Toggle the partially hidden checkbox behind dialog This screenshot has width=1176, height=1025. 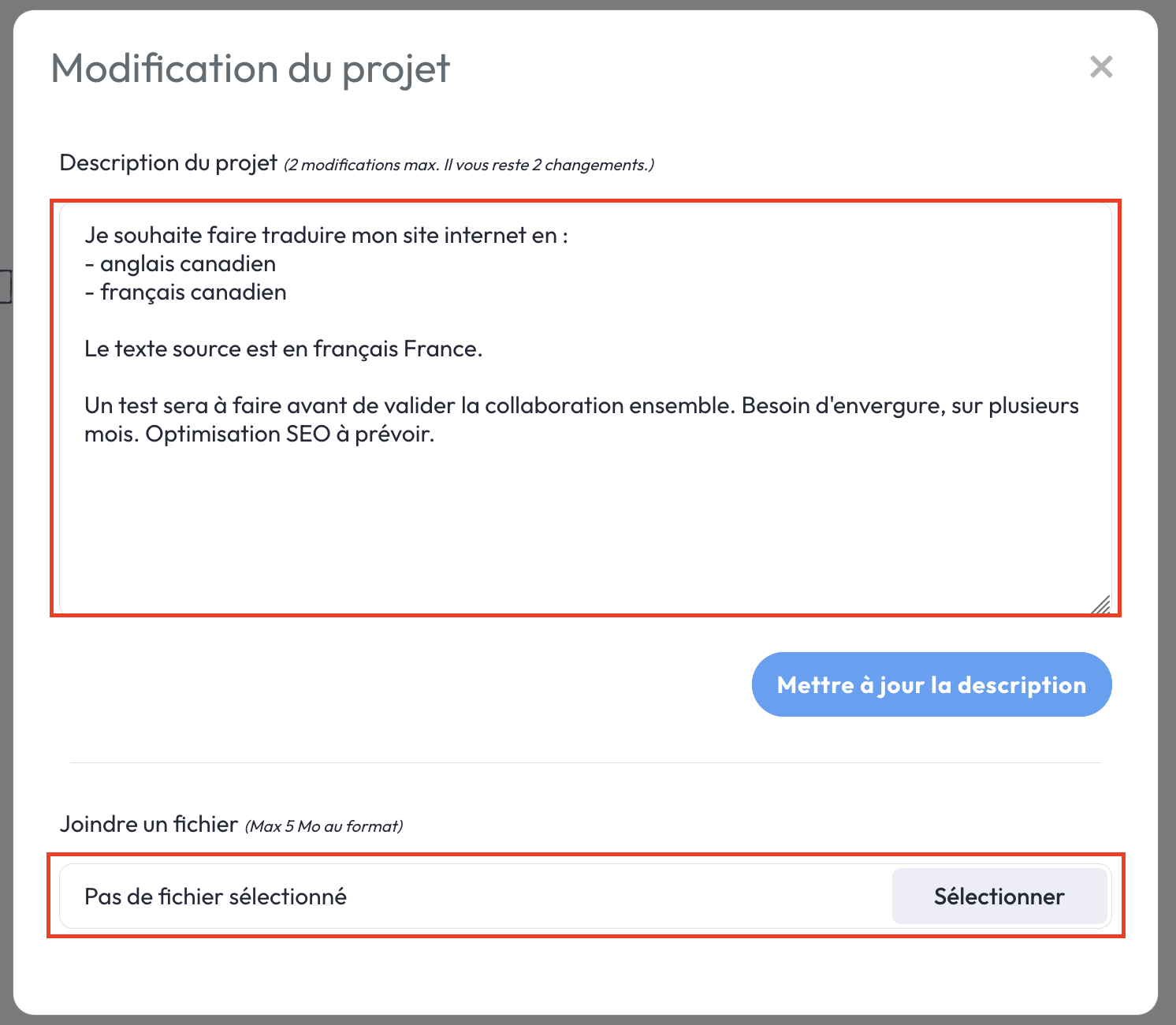pos(6,287)
